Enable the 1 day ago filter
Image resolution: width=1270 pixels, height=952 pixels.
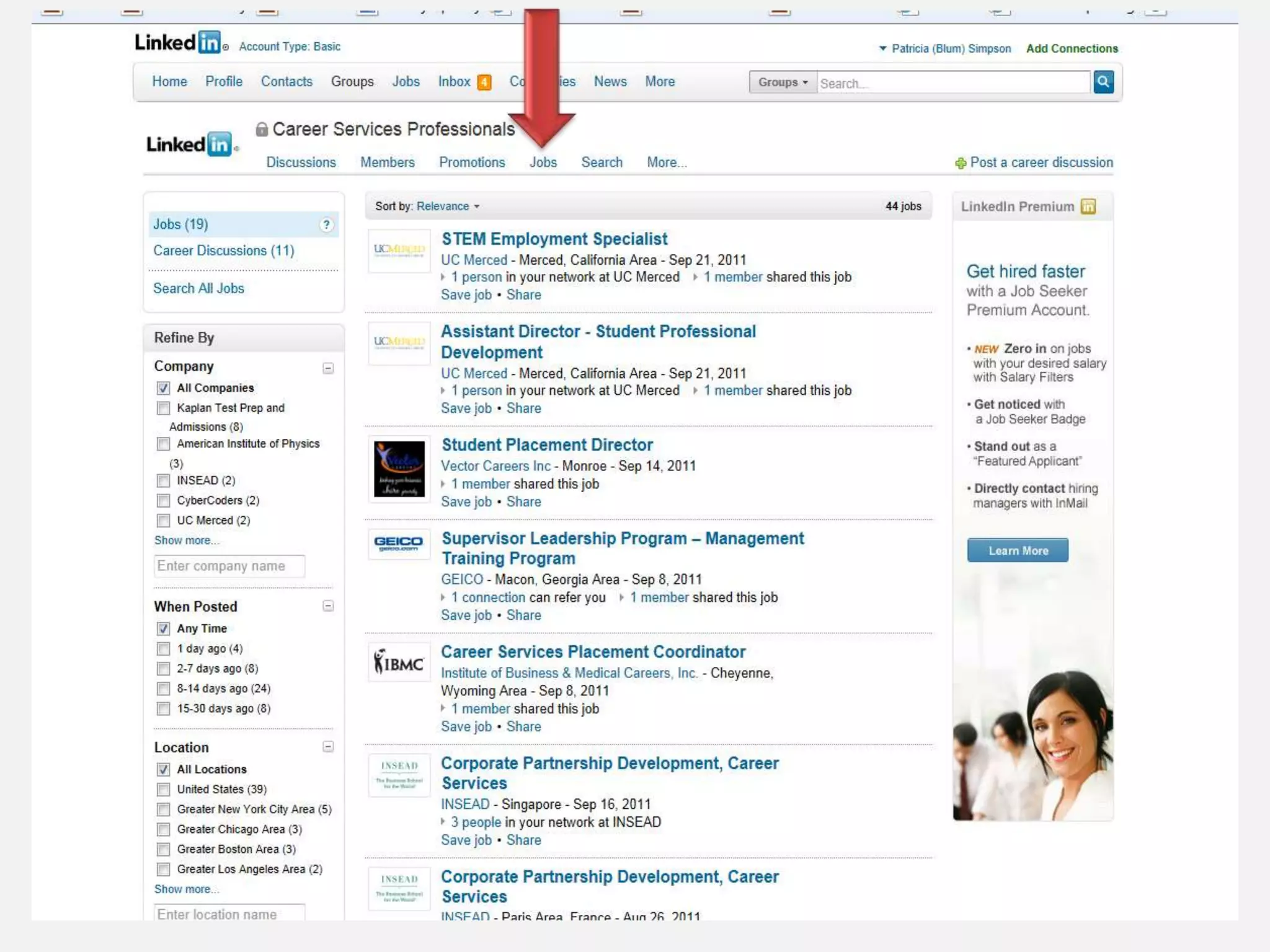click(x=163, y=649)
